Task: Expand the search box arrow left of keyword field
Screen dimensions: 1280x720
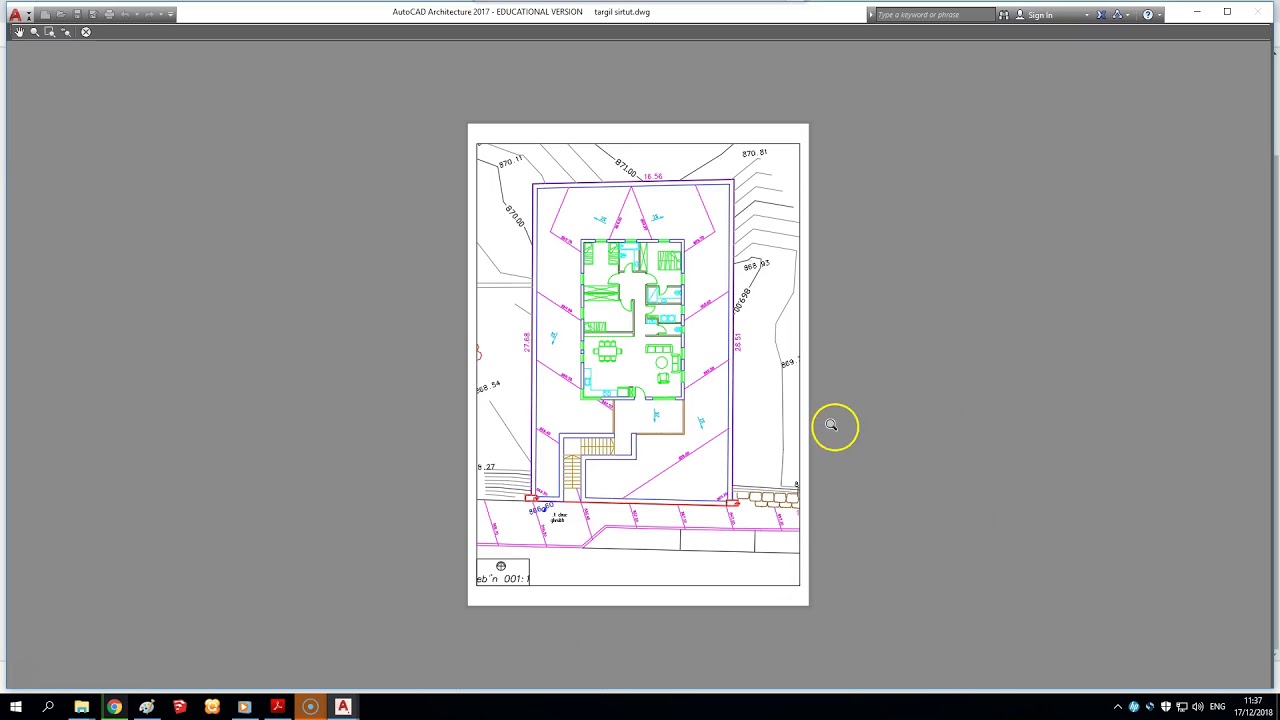Action: pos(871,15)
